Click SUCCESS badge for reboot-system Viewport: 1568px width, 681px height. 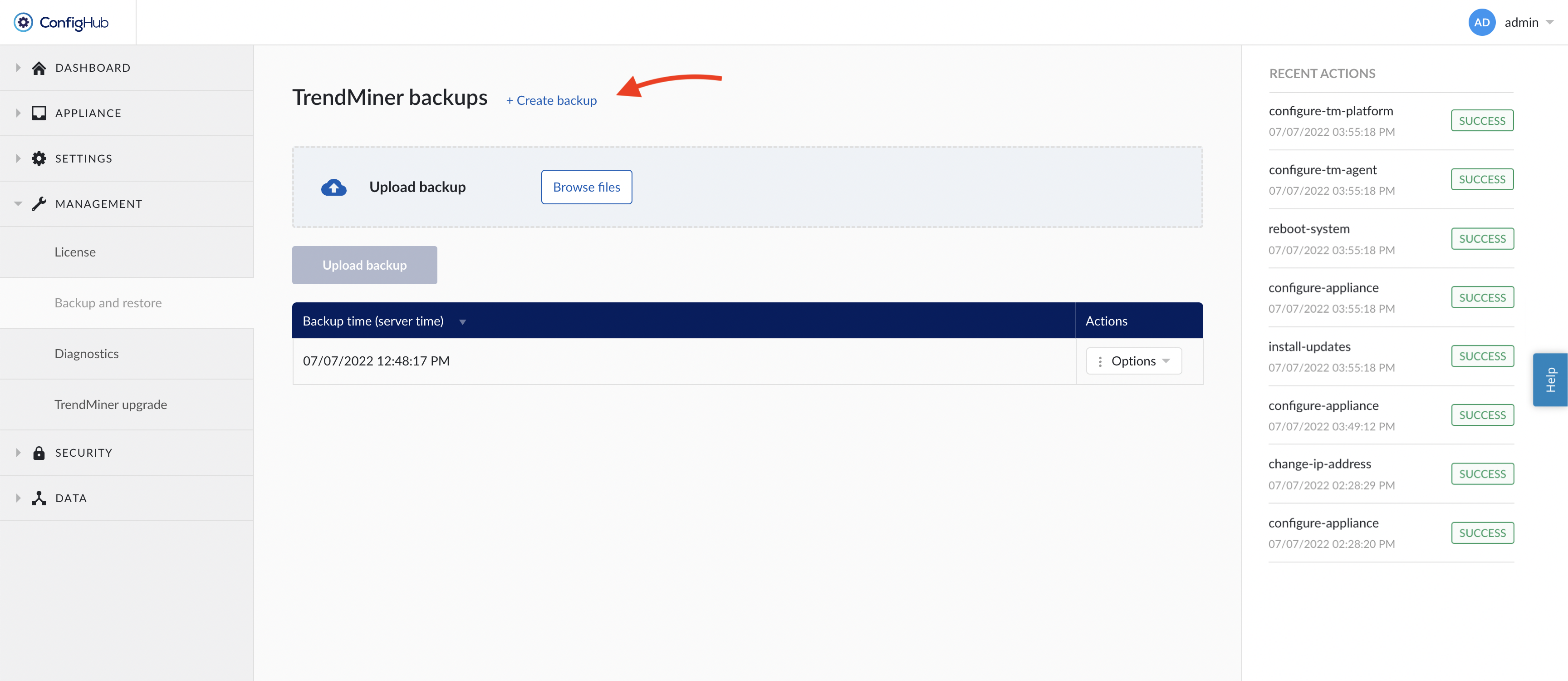tap(1481, 239)
